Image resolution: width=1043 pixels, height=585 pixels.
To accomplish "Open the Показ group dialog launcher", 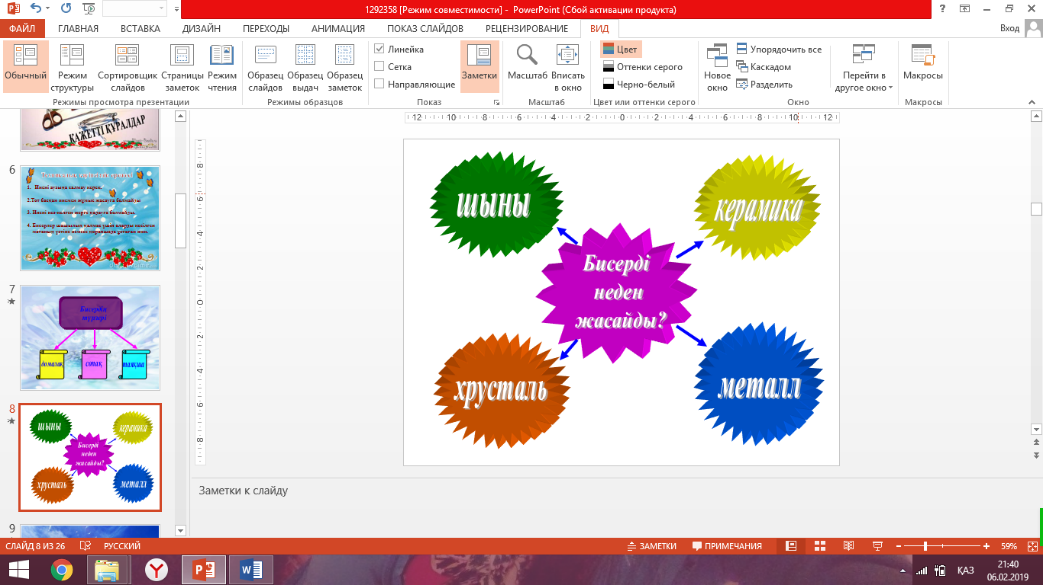I will [496, 102].
